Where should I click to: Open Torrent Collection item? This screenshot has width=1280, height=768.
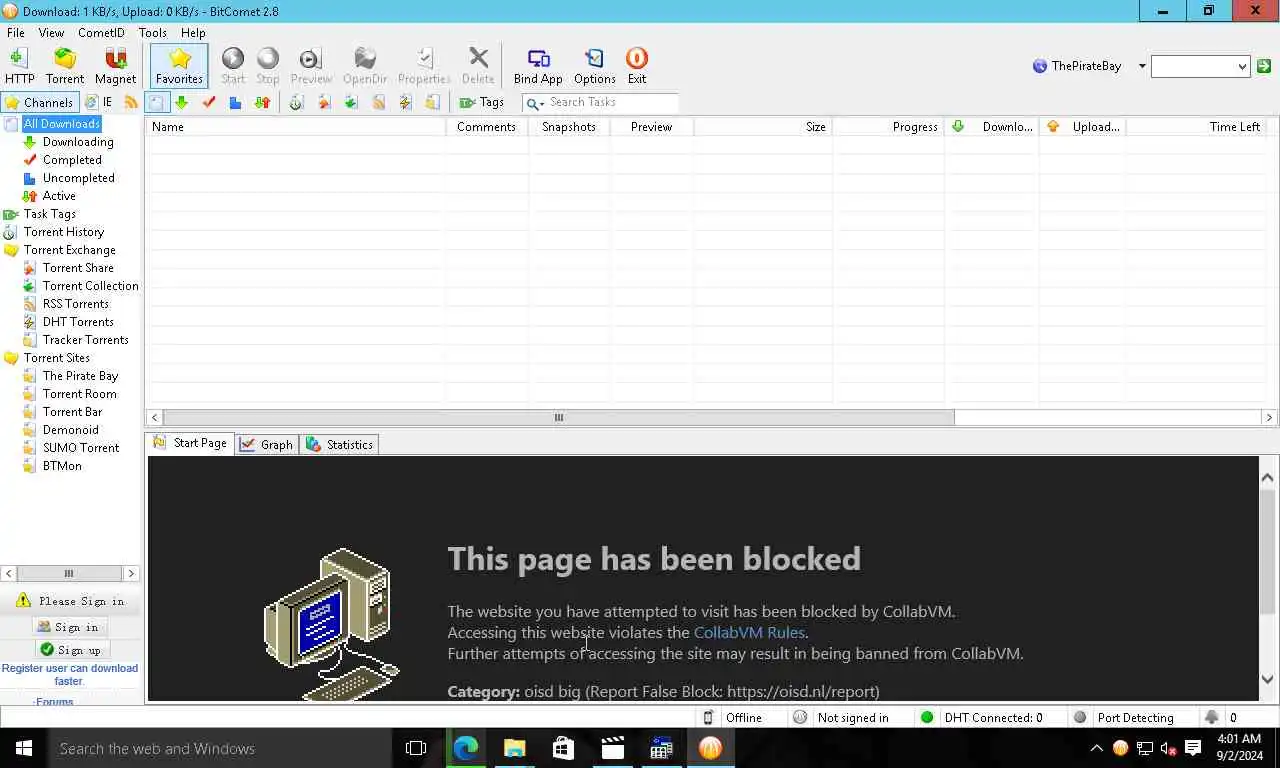pyautogui.click(x=91, y=286)
